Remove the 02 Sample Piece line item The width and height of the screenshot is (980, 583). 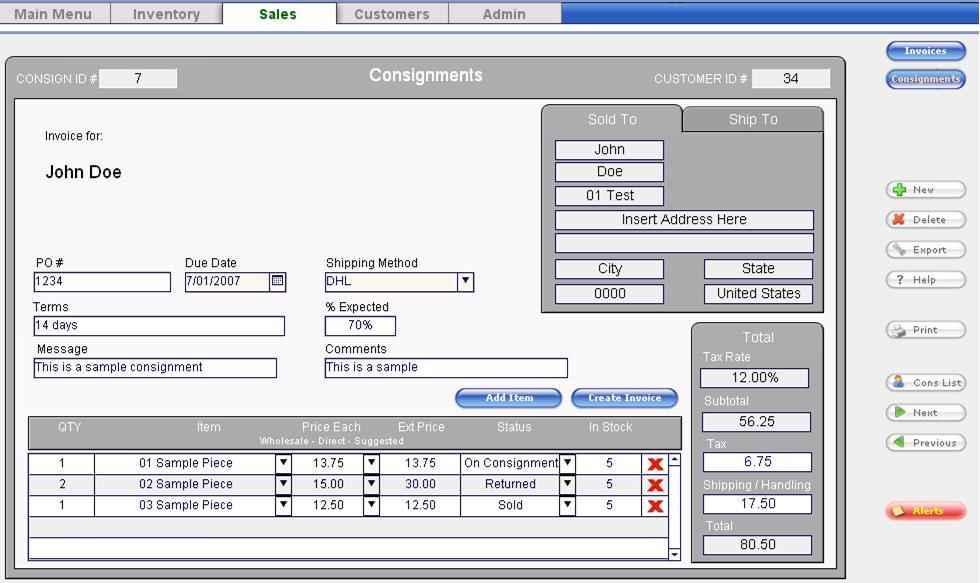click(655, 485)
